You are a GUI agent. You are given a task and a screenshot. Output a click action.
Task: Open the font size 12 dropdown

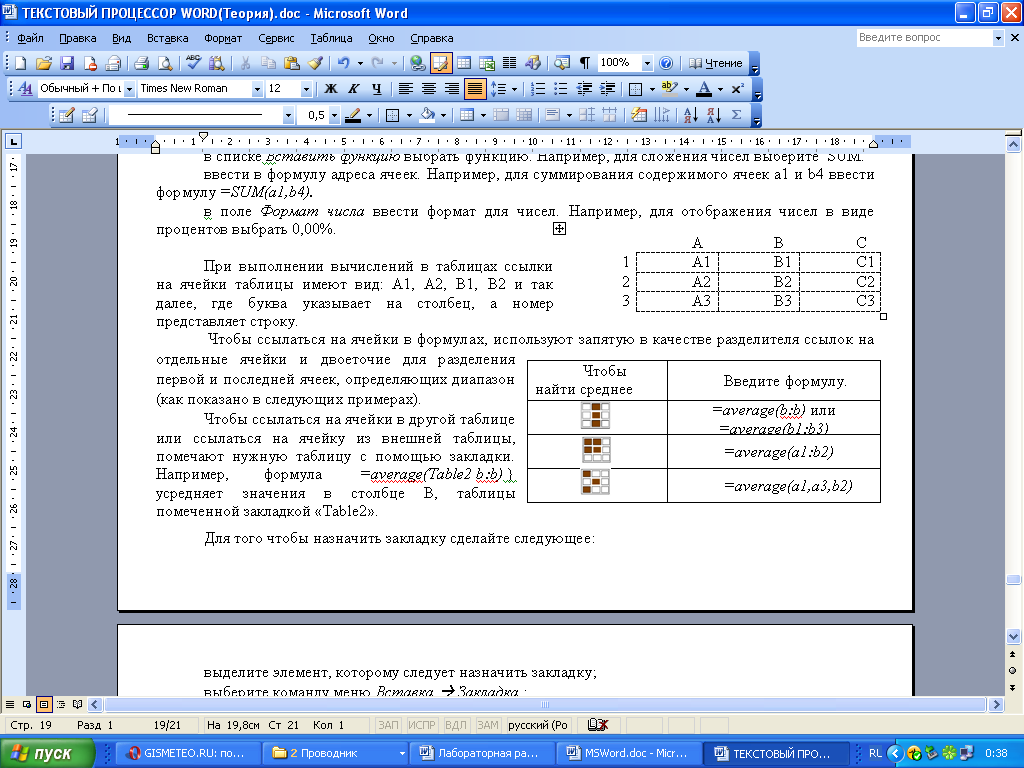tap(306, 88)
